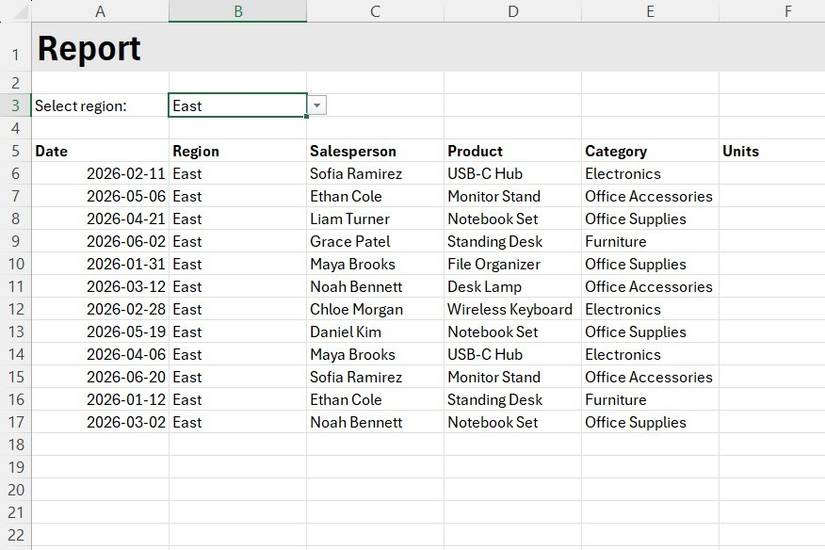Select row 18 header
Image resolution: width=825 pixels, height=550 pixels.
pyautogui.click(x=16, y=445)
